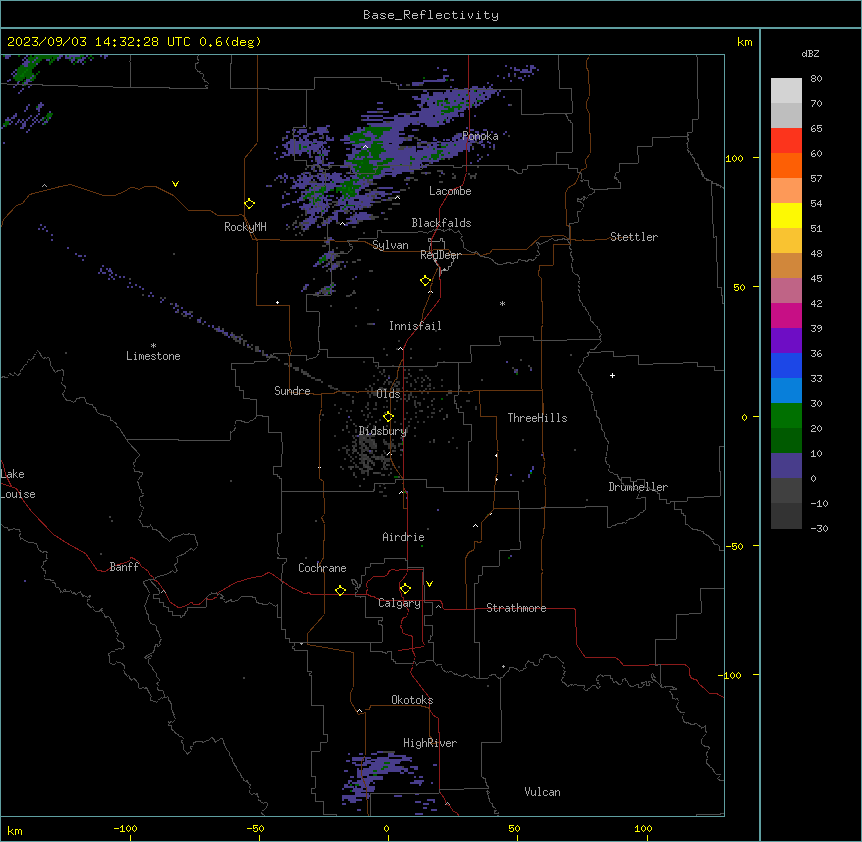Select the slate purple swatch between 10 and 0
The width and height of the screenshot is (862, 842).
click(786, 466)
